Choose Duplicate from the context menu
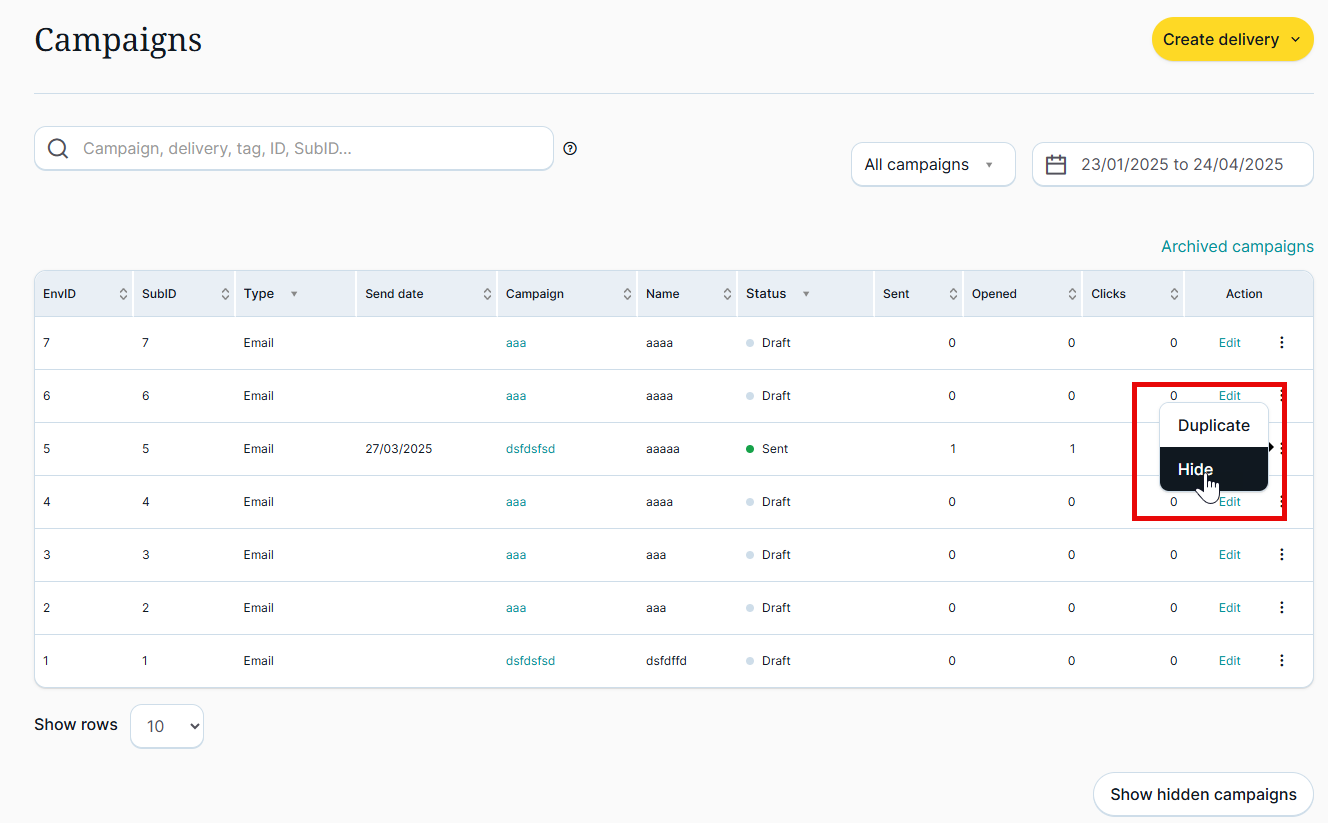 pyautogui.click(x=1213, y=426)
